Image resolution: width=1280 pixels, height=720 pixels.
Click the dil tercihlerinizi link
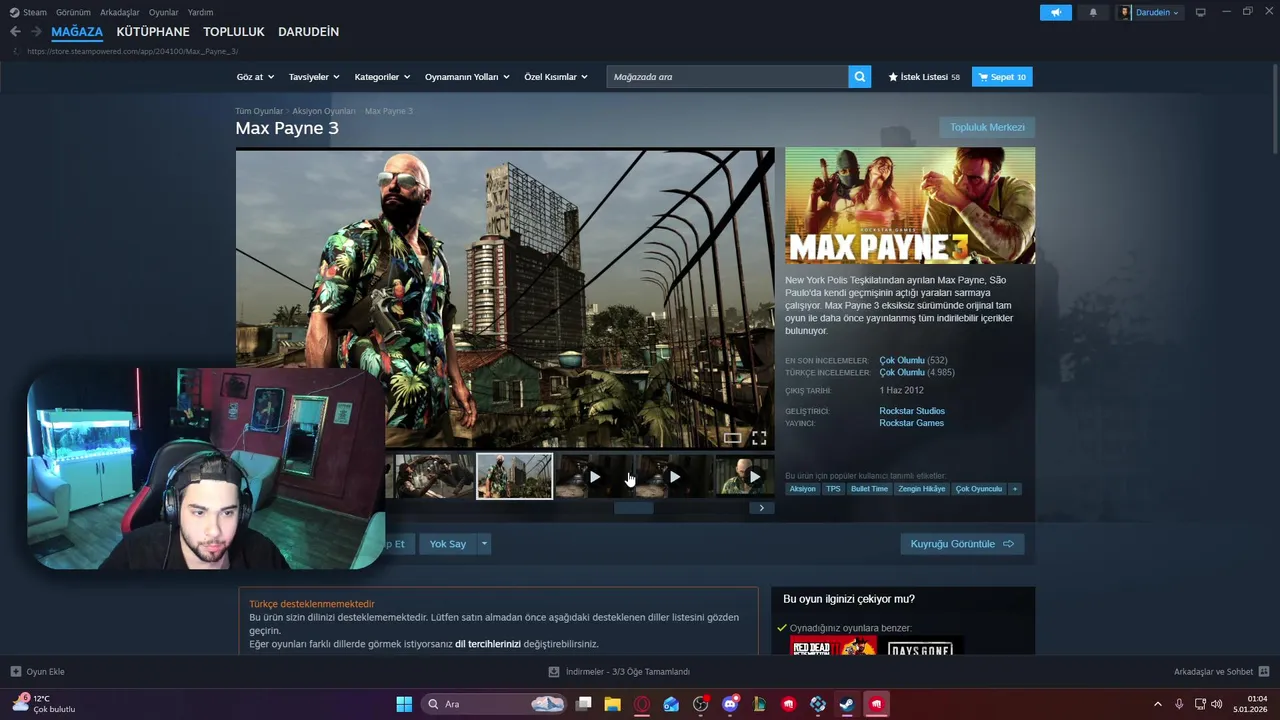(x=488, y=644)
